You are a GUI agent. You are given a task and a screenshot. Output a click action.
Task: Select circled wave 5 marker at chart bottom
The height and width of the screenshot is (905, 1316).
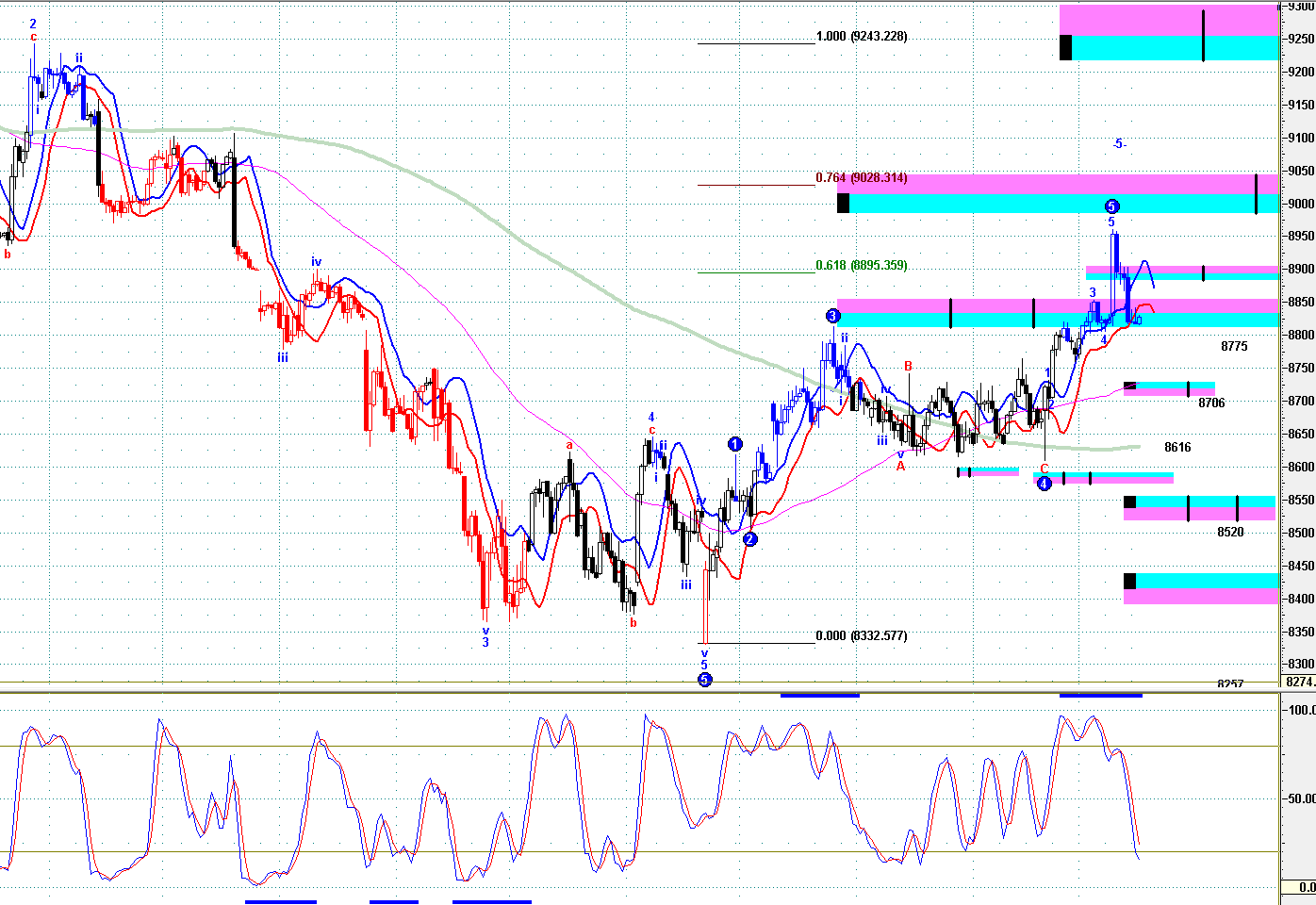pos(704,679)
